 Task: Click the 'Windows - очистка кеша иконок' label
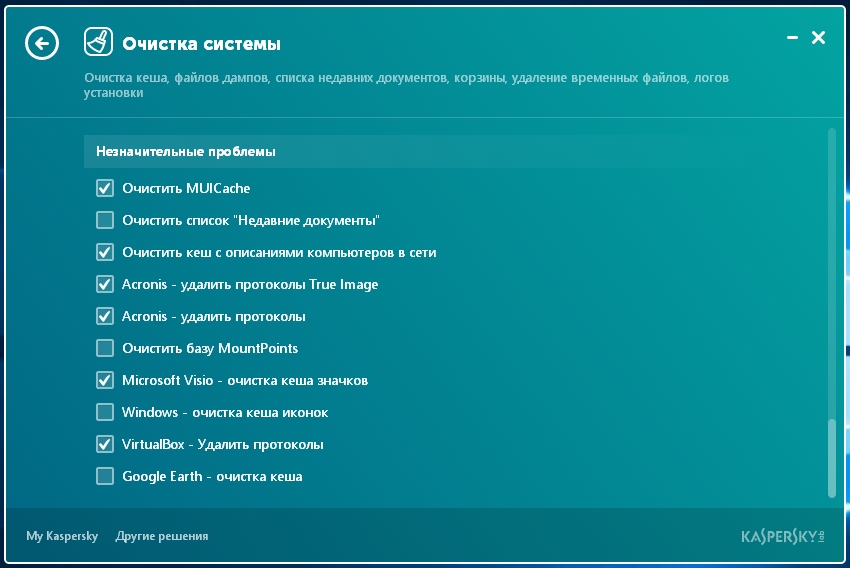[225, 412]
